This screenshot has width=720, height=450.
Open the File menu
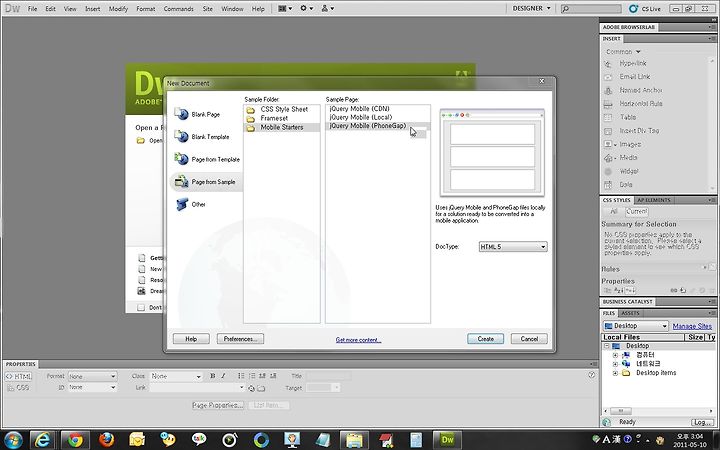[x=32, y=9]
